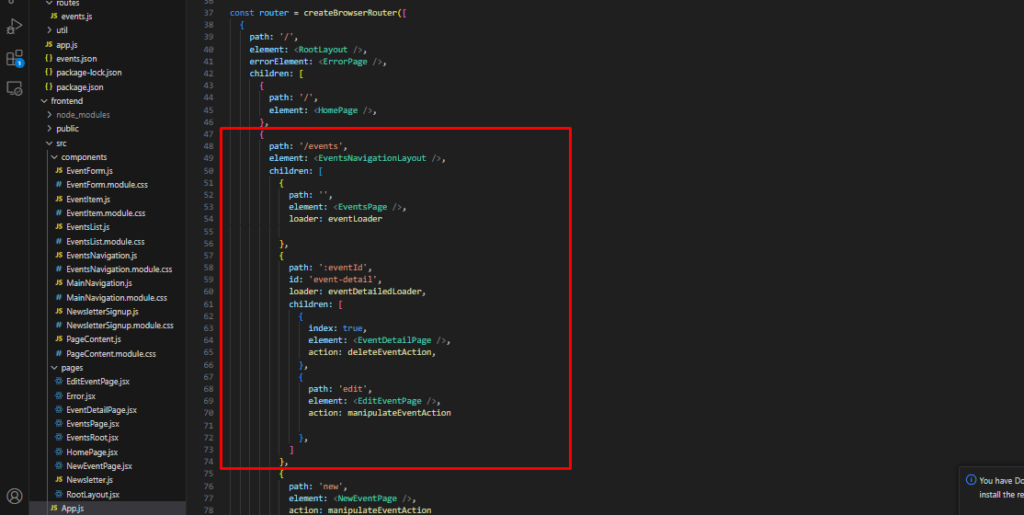
Task: Expand the public folder
Action: pos(48,129)
